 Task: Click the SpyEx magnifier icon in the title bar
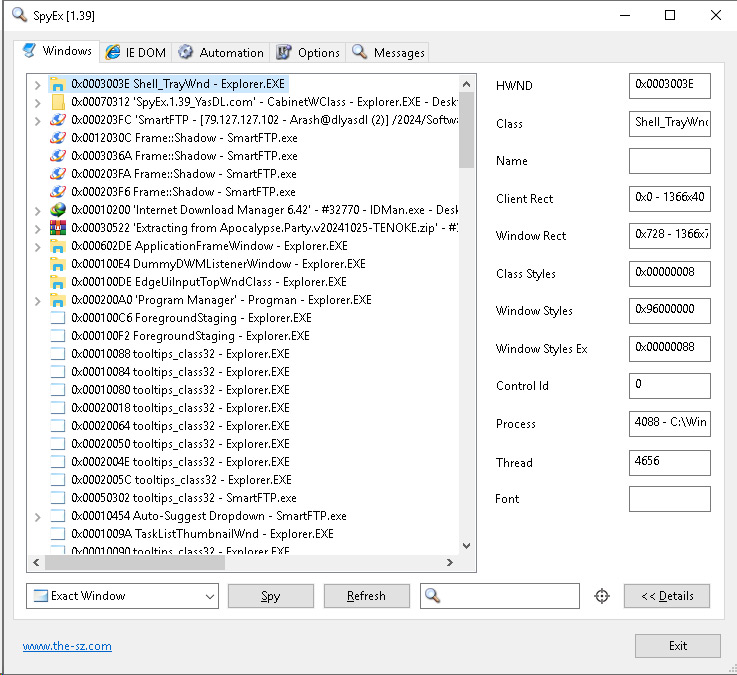click(19, 15)
